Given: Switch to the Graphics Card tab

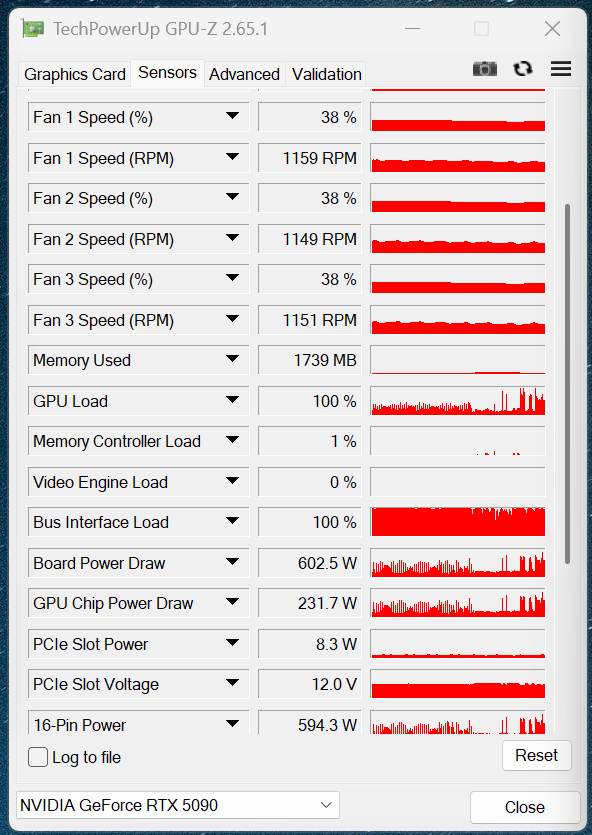Looking at the screenshot, I should pyautogui.click(x=75, y=74).
